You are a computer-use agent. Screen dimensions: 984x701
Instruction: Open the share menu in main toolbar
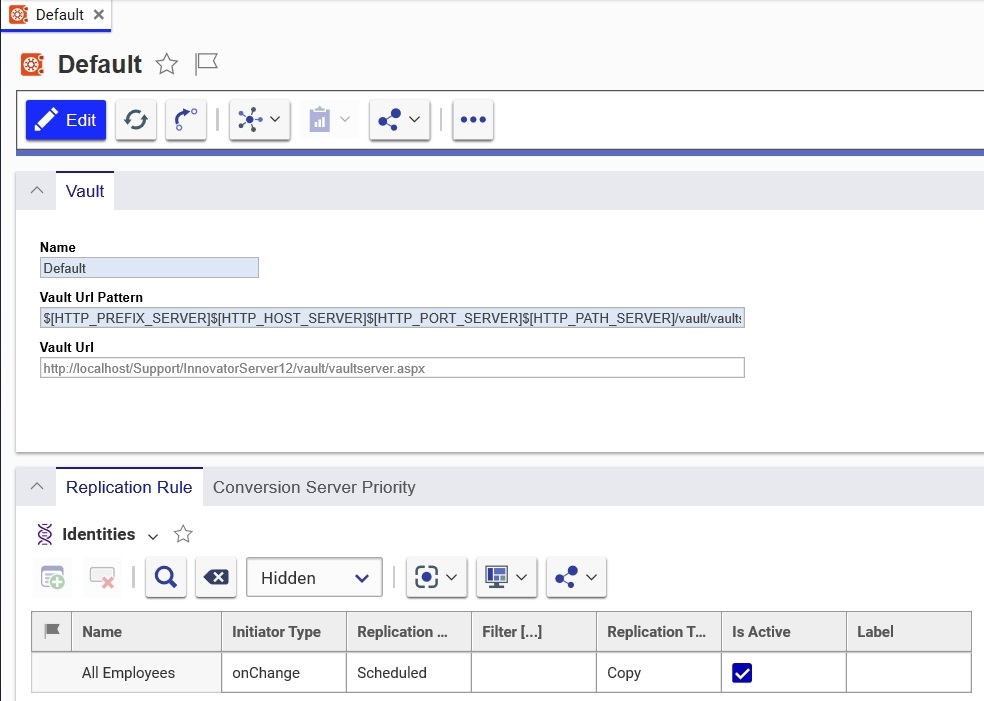click(399, 120)
